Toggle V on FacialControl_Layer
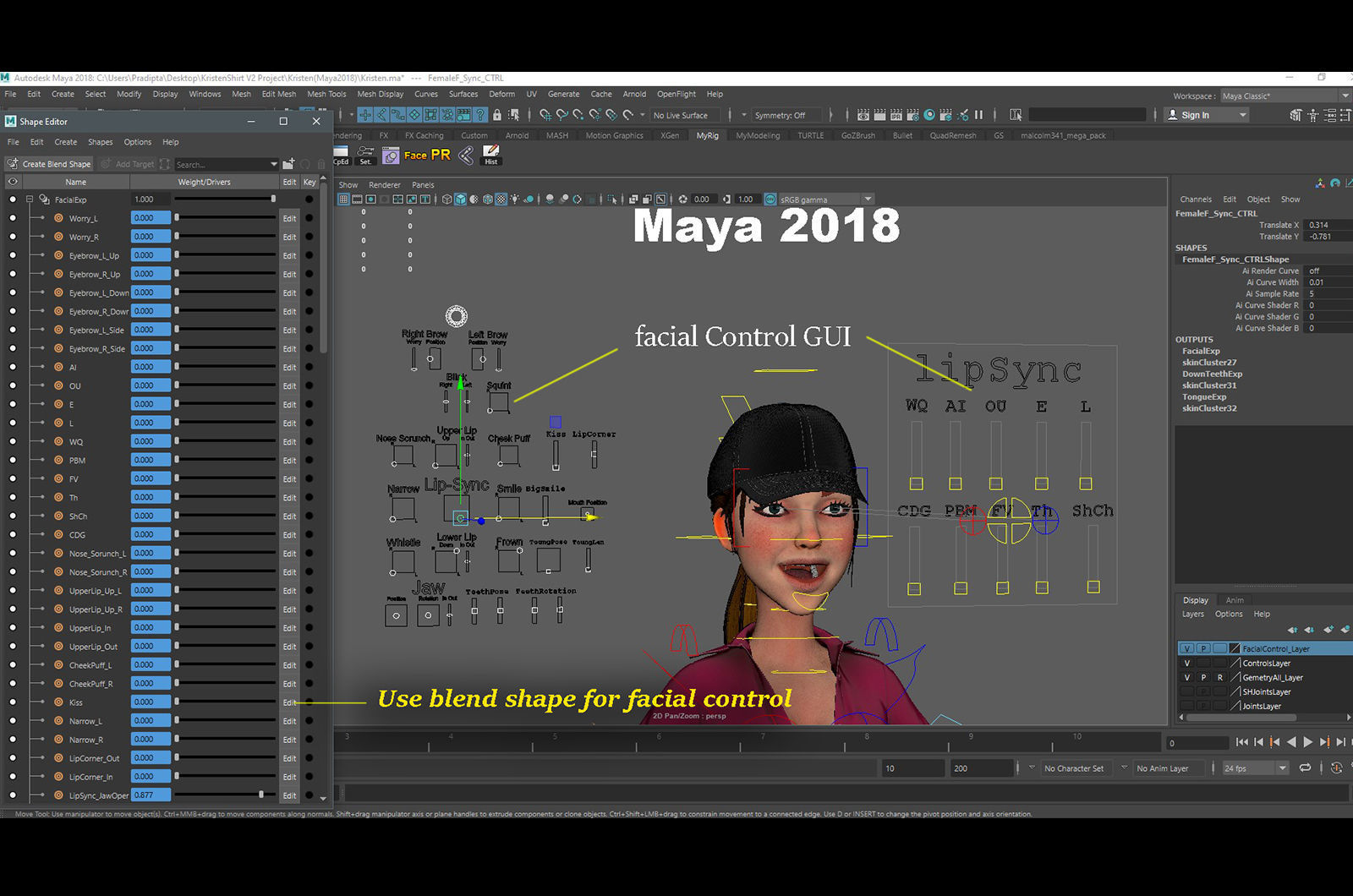Screen dimensions: 1353x896 click(1187, 648)
